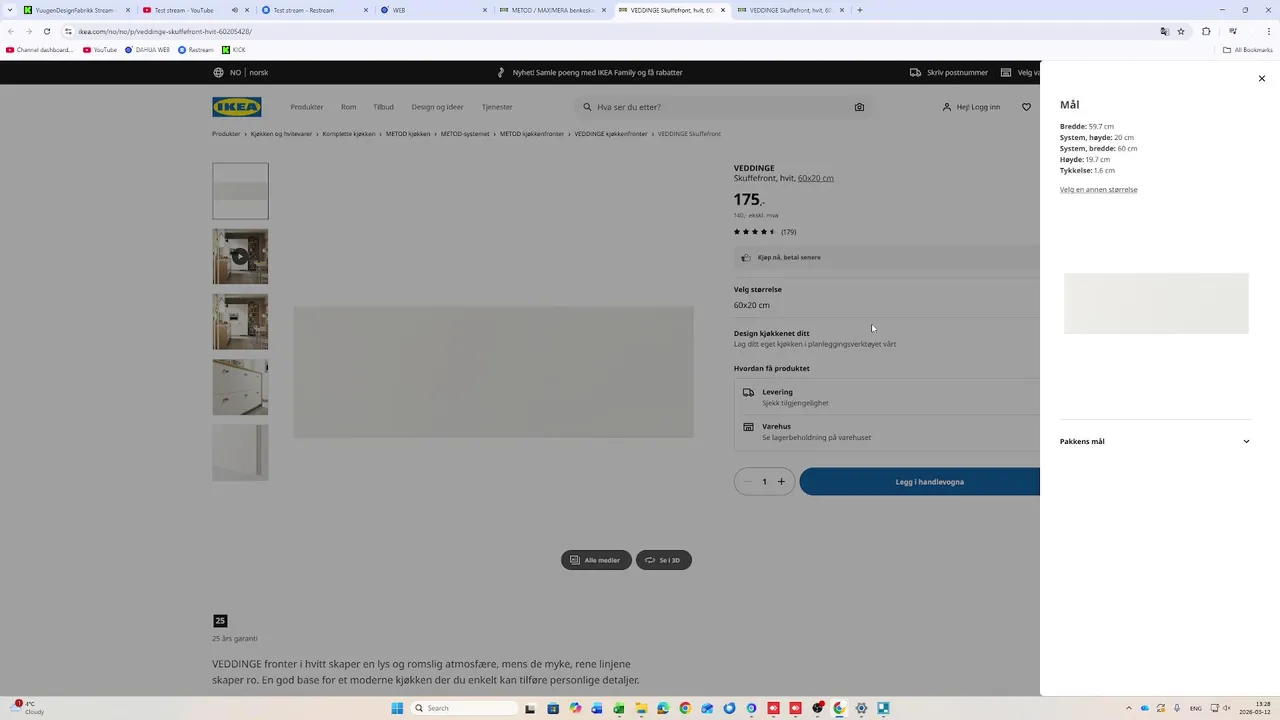Click the address bar URL

165,31
